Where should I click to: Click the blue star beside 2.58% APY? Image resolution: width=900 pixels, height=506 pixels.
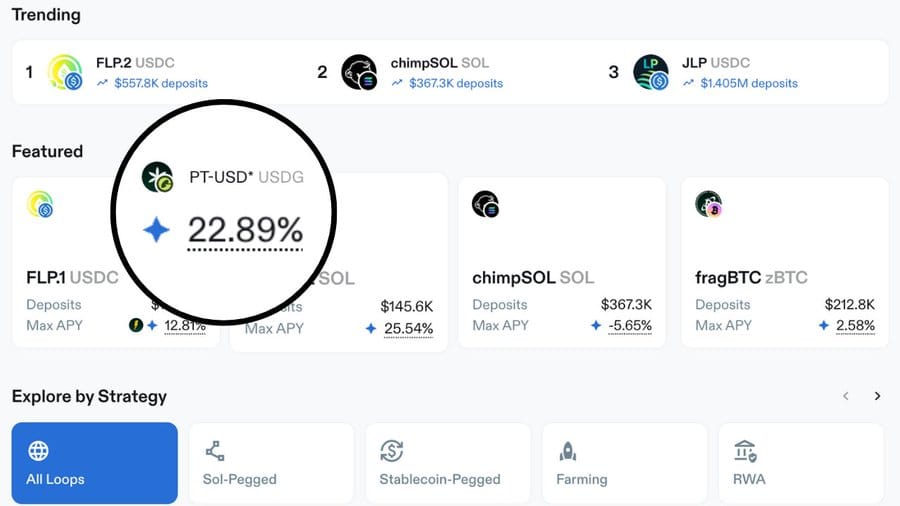click(x=824, y=325)
